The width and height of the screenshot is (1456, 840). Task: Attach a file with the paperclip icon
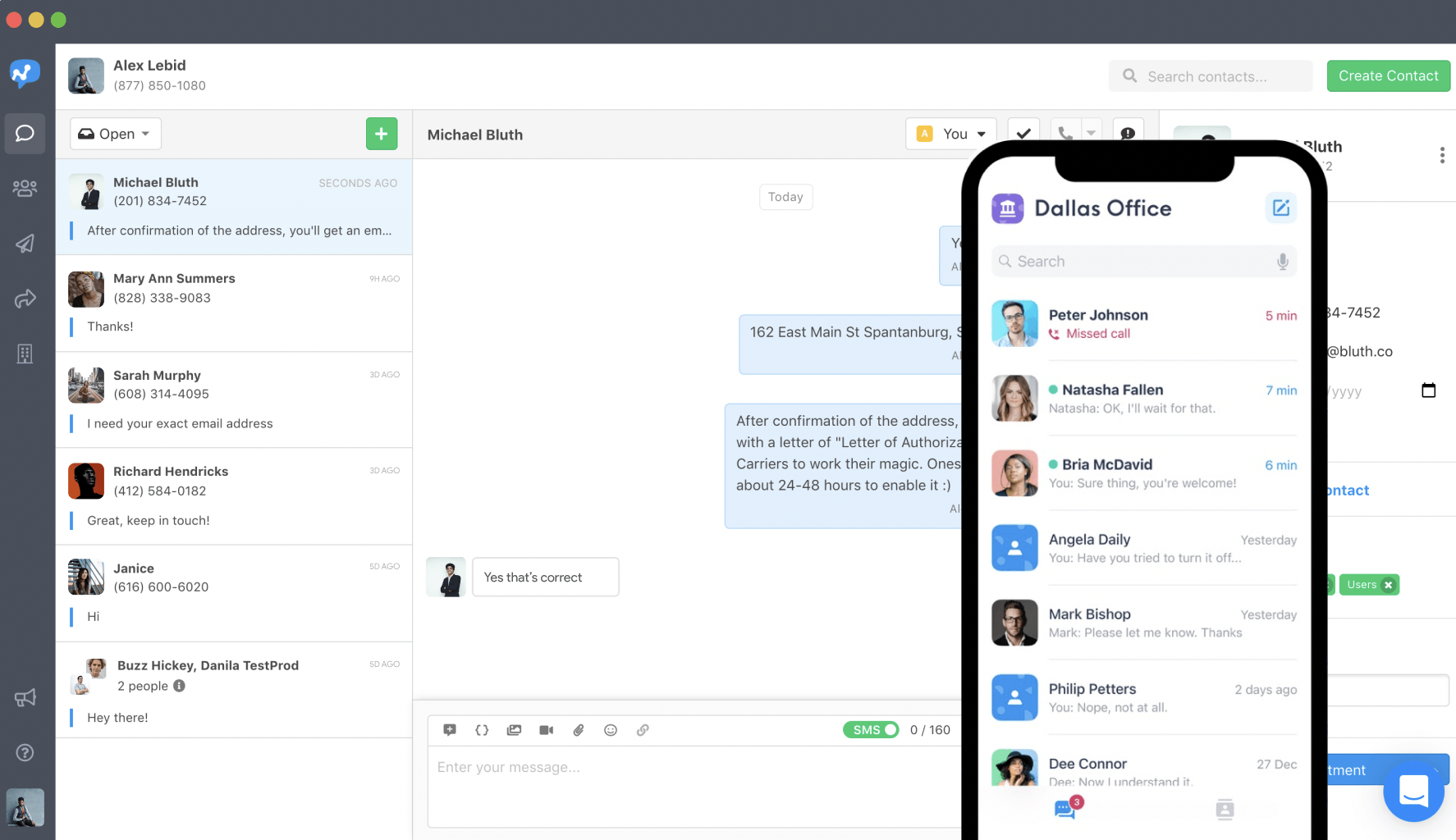point(579,729)
